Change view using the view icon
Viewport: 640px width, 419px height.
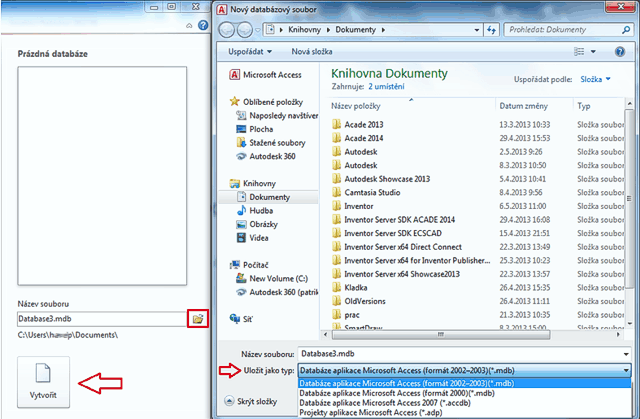tap(579, 51)
